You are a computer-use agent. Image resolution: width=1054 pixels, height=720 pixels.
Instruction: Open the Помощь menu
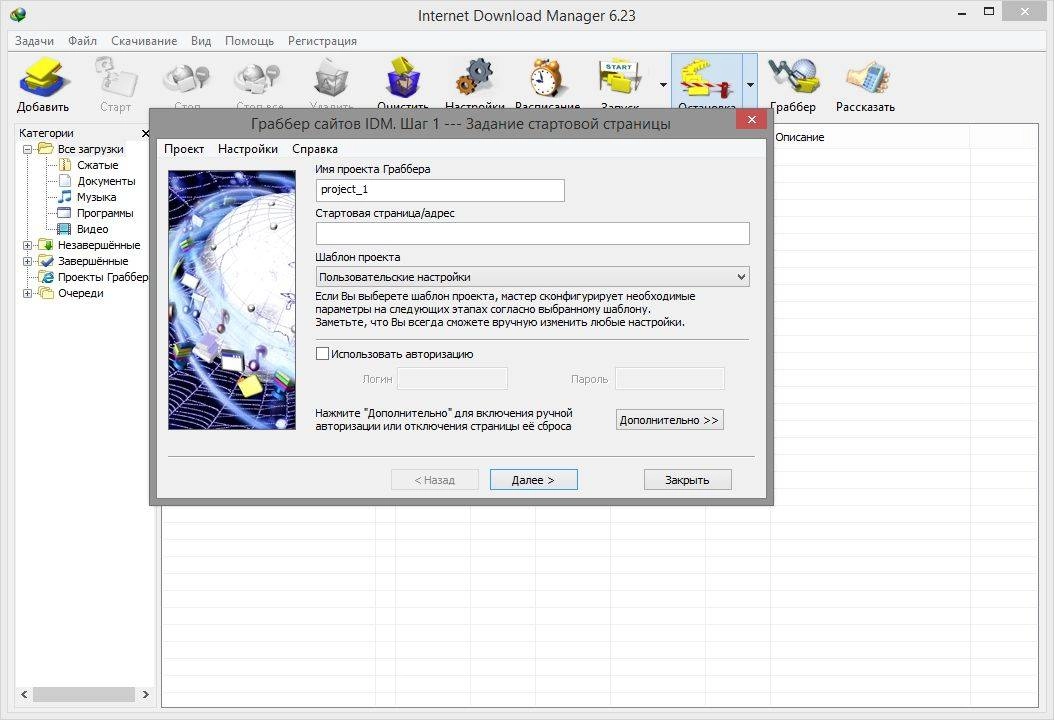(x=249, y=41)
